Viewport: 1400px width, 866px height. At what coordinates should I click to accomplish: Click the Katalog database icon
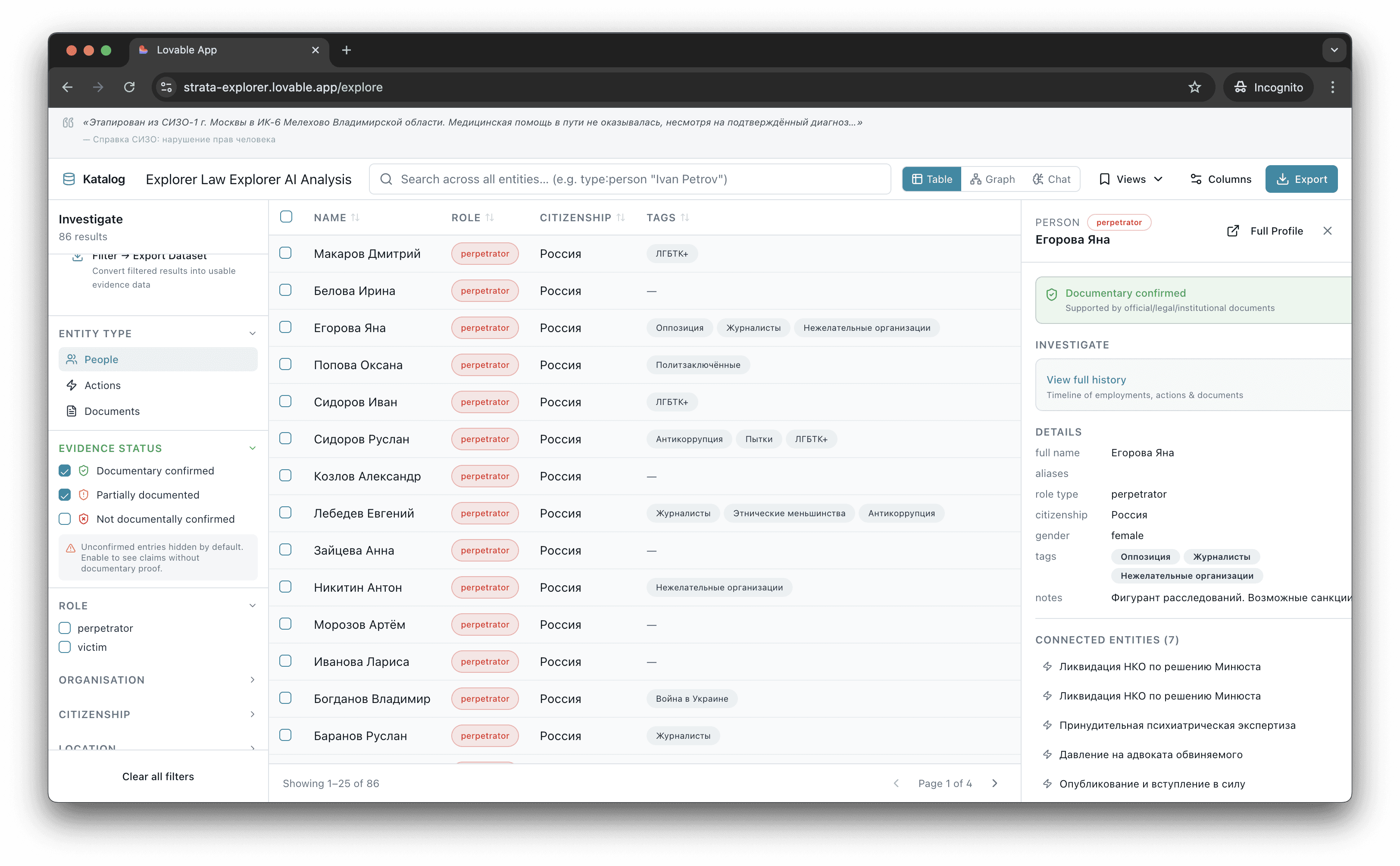coord(69,179)
